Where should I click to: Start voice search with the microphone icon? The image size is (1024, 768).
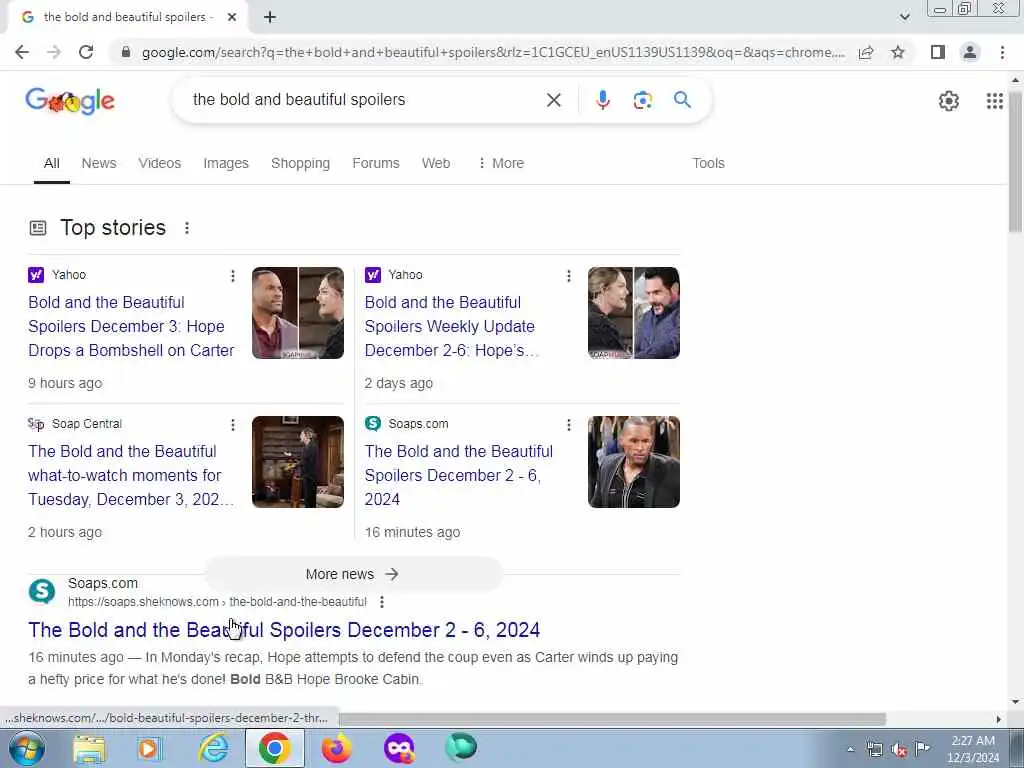[603, 100]
